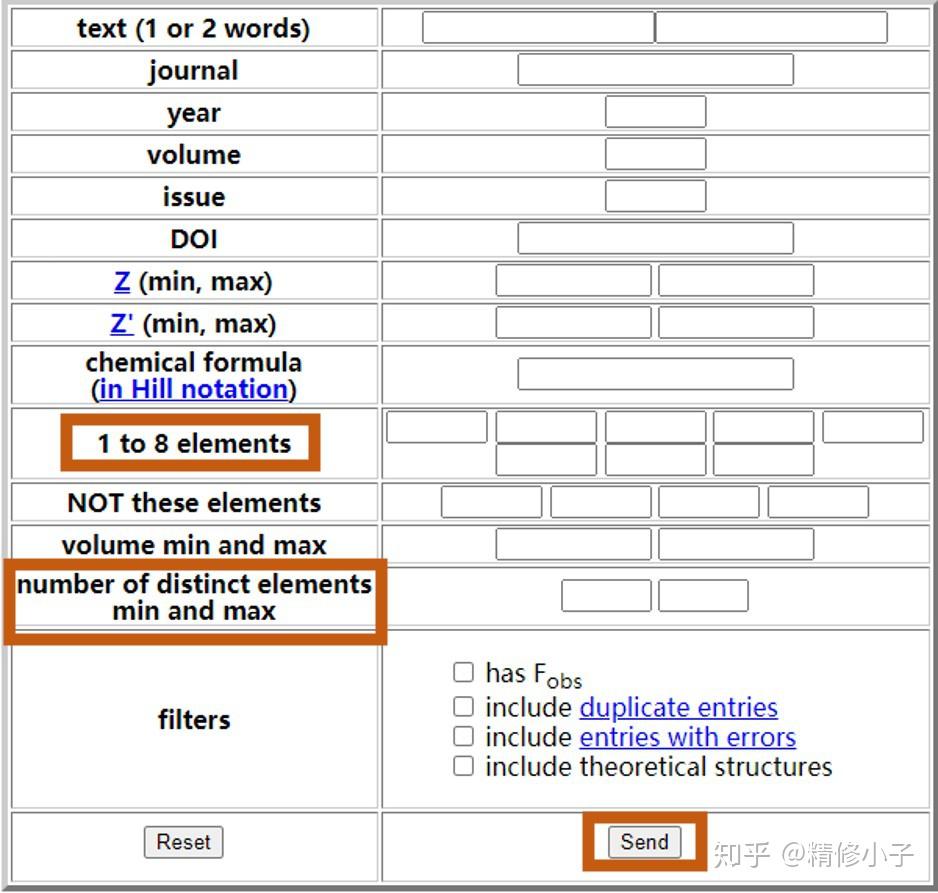Enable 'include duplicate entries' checkbox
Image resolution: width=938 pixels, height=893 pixels.
[463, 707]
